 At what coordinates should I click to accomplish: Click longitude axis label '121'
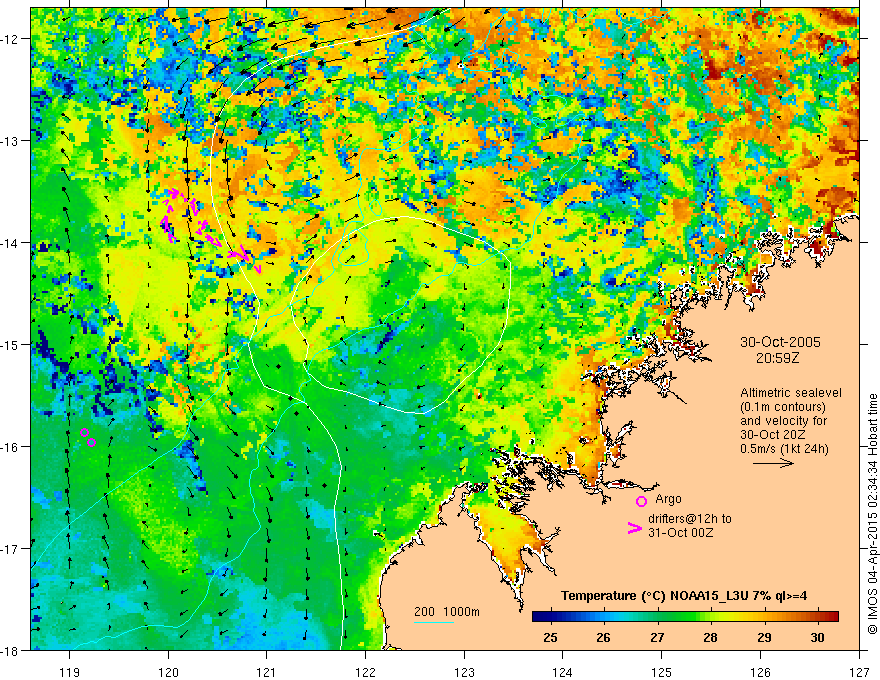tap(267, 672)
